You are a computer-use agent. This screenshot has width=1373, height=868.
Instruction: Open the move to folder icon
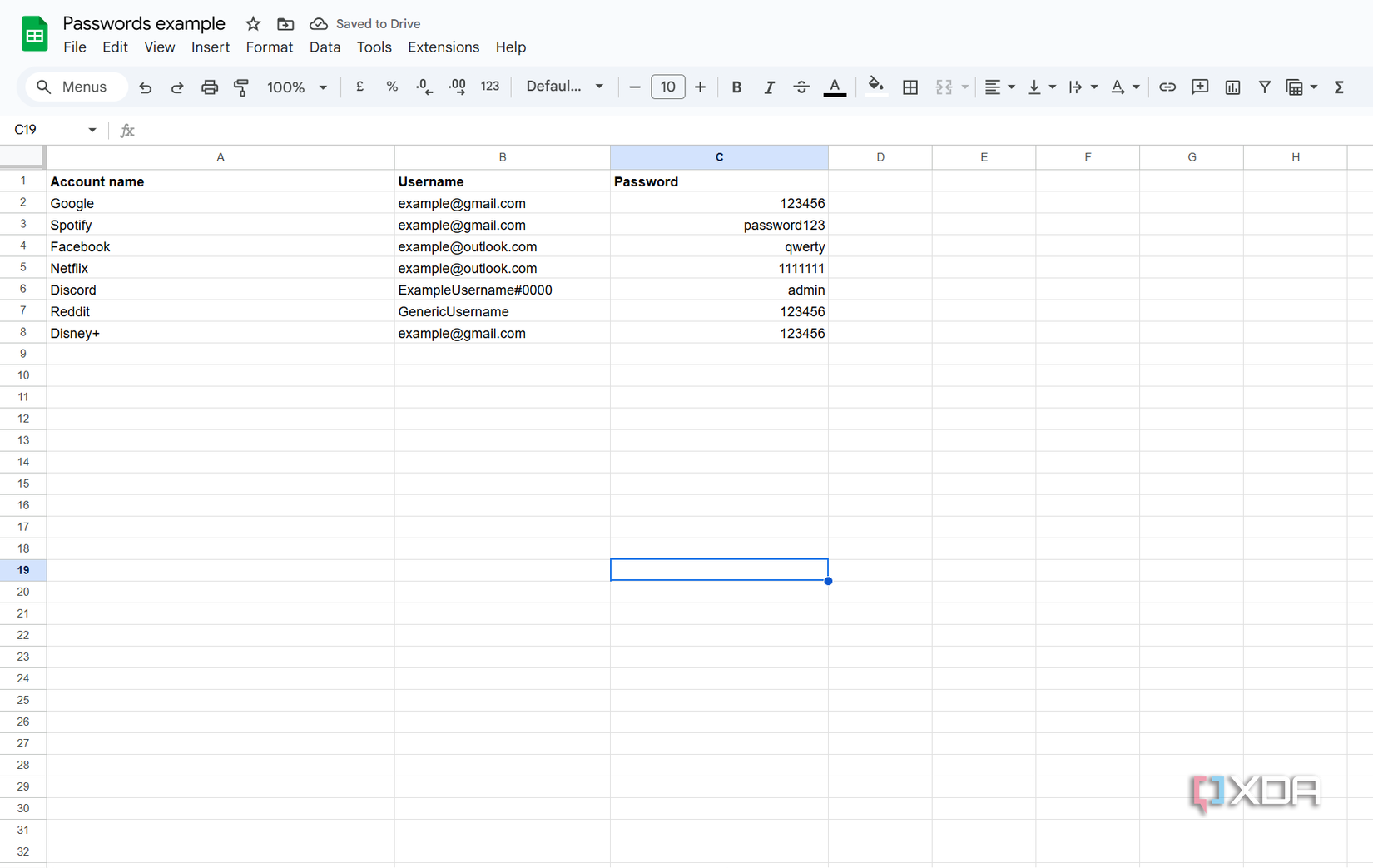pos(285,24)
